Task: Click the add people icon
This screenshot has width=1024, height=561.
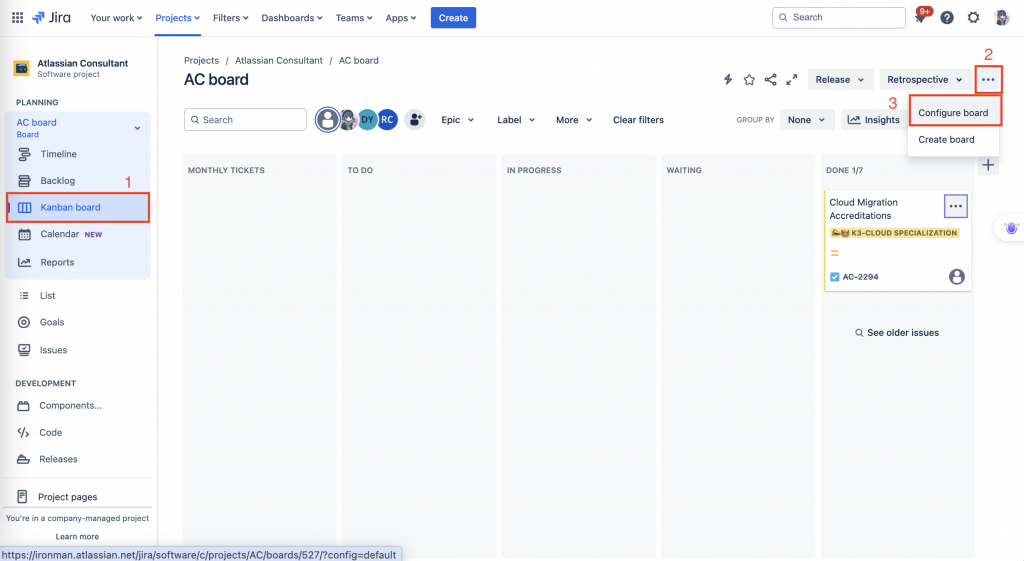Action: coord(415,120)
